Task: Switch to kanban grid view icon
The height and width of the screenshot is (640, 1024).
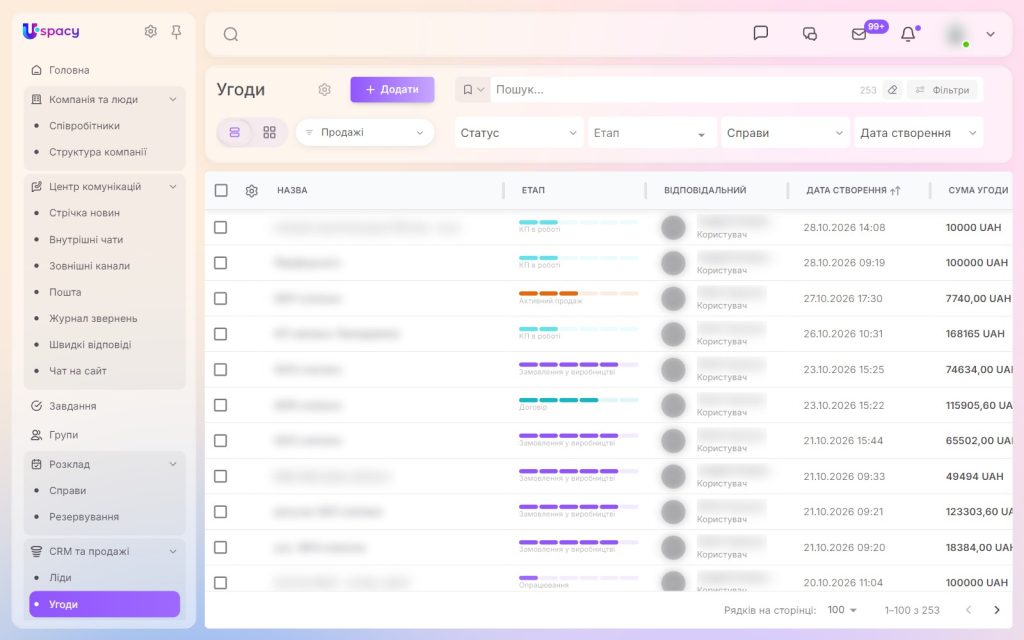Action: 269,133
